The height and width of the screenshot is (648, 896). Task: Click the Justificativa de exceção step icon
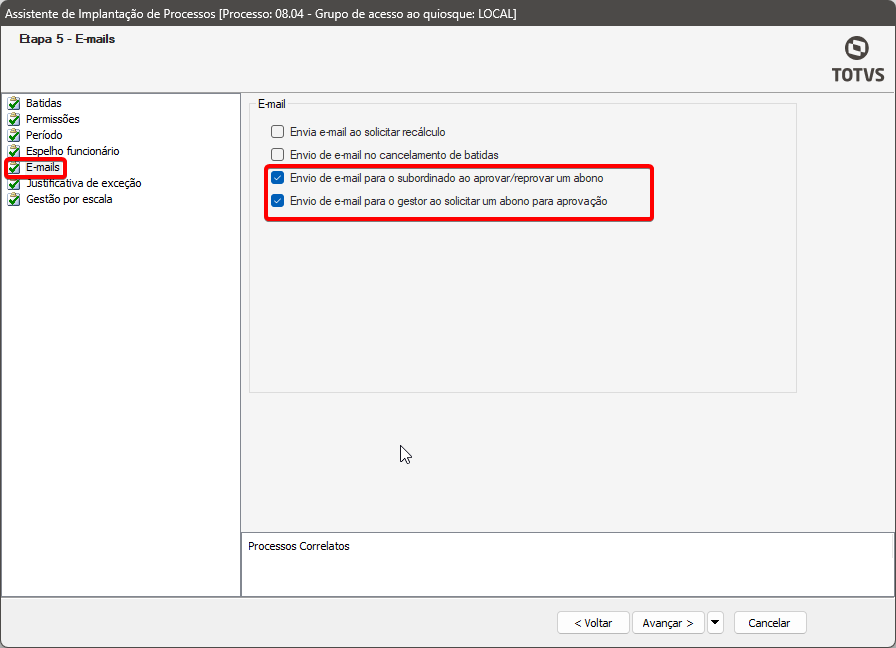[14, 183]
